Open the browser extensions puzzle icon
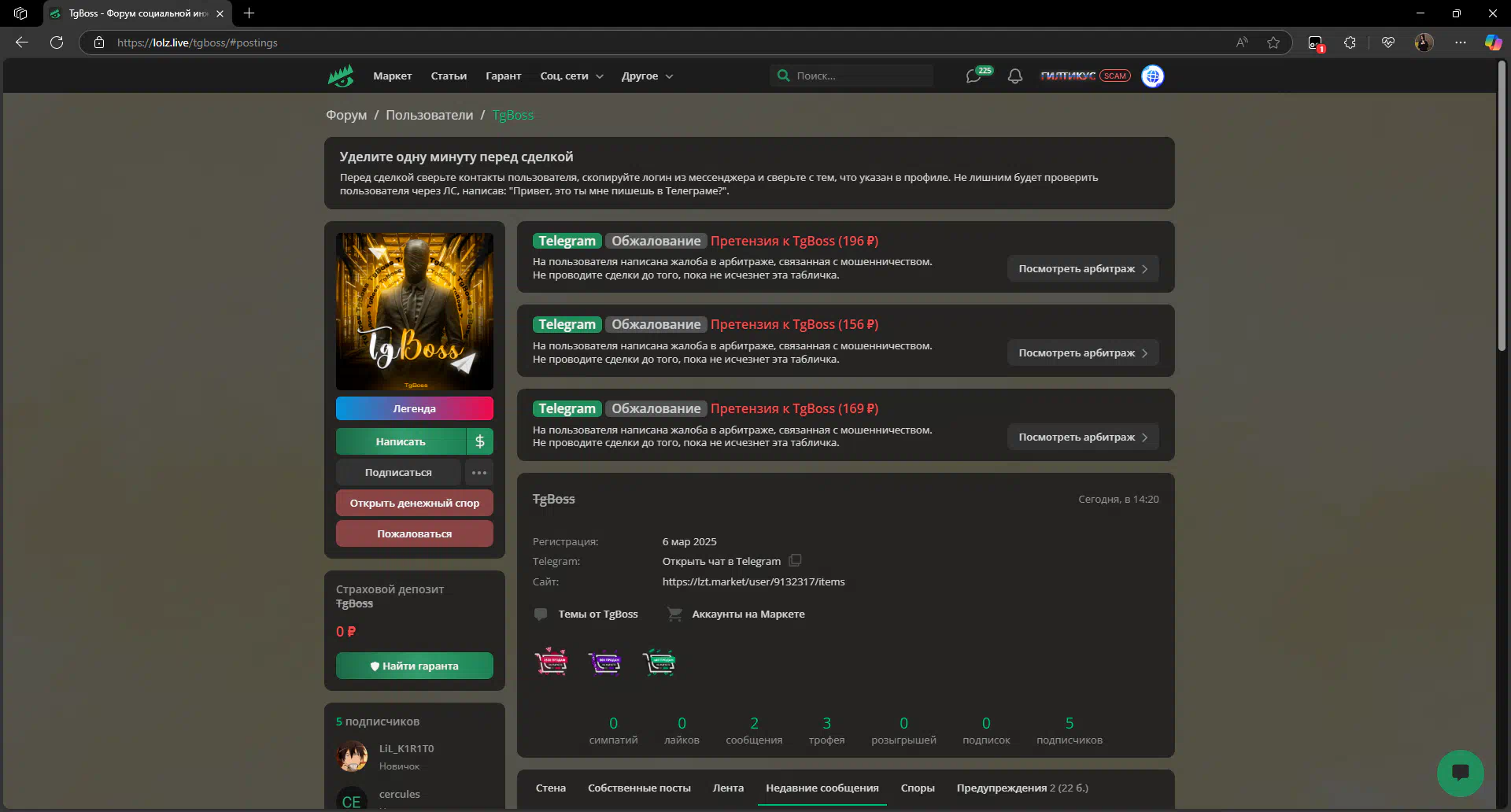The height and width of the screenshot is (812, 1511). point(1350,42)
